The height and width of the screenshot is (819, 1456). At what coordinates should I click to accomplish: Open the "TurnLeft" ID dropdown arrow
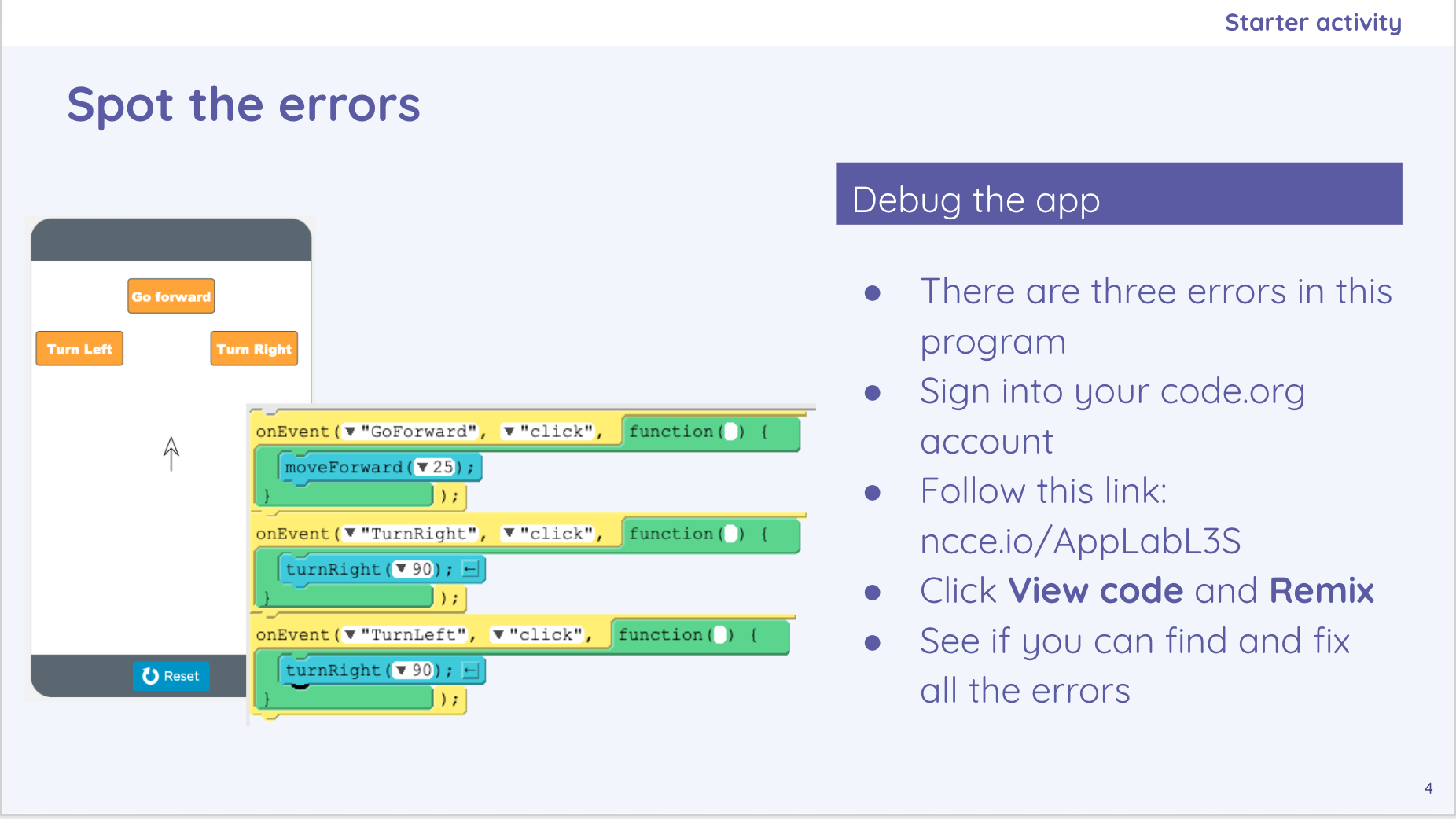(351, 634)
